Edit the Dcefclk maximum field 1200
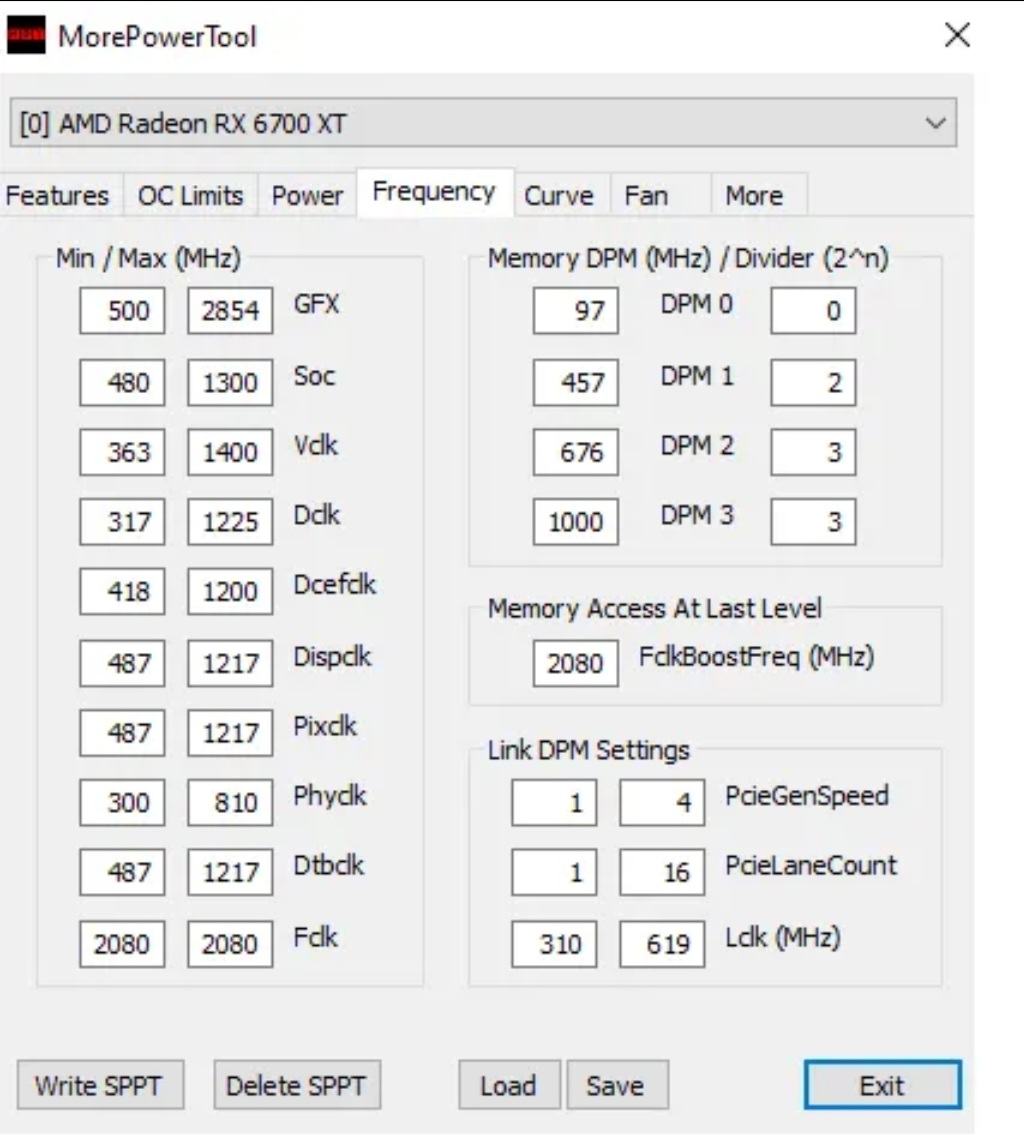Image resolution: width=1024 pixels, height=1143 pixels. [x=230, y=591]
